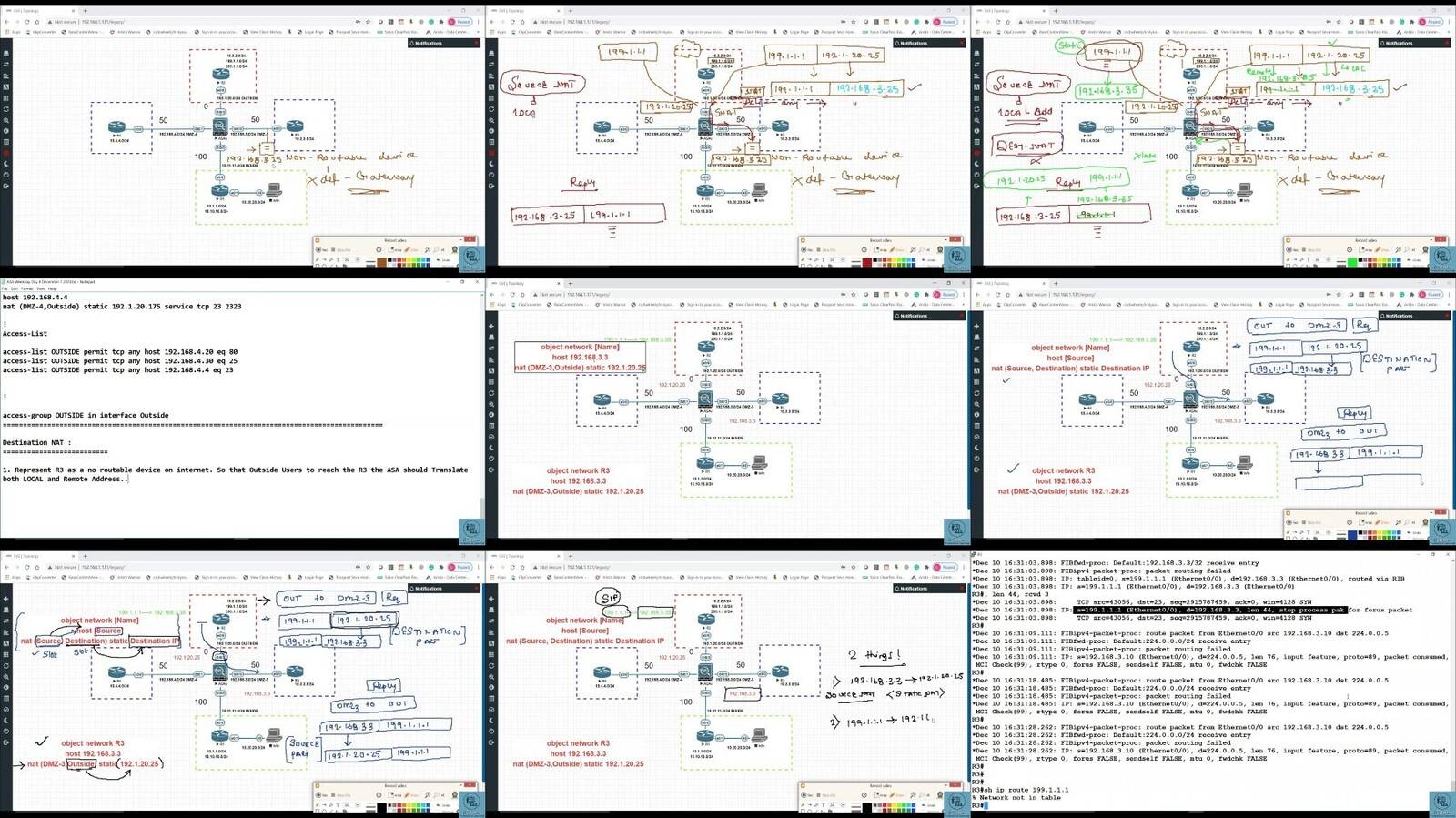Open the Help menu in the Notepad window
Viewport: 1456px width, 818px height.
coord(53,288)
